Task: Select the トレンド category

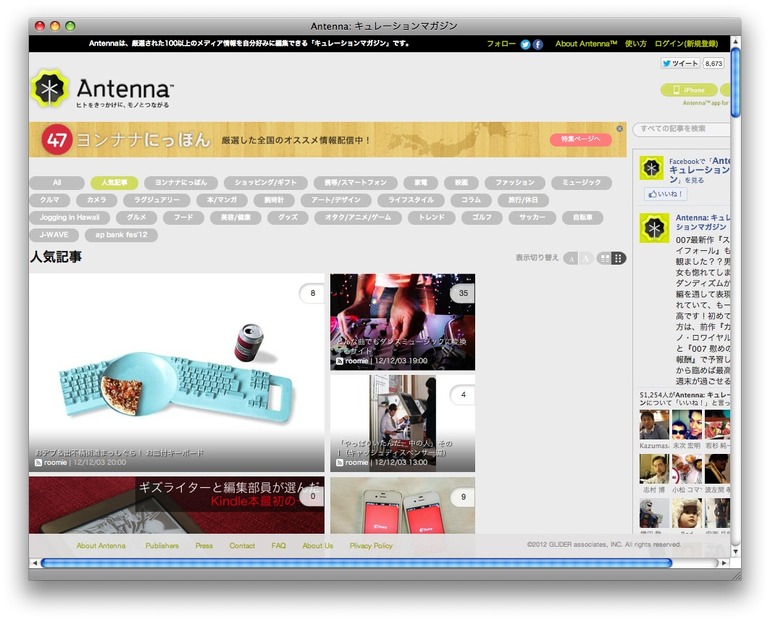Action: (x=432, y=217)
